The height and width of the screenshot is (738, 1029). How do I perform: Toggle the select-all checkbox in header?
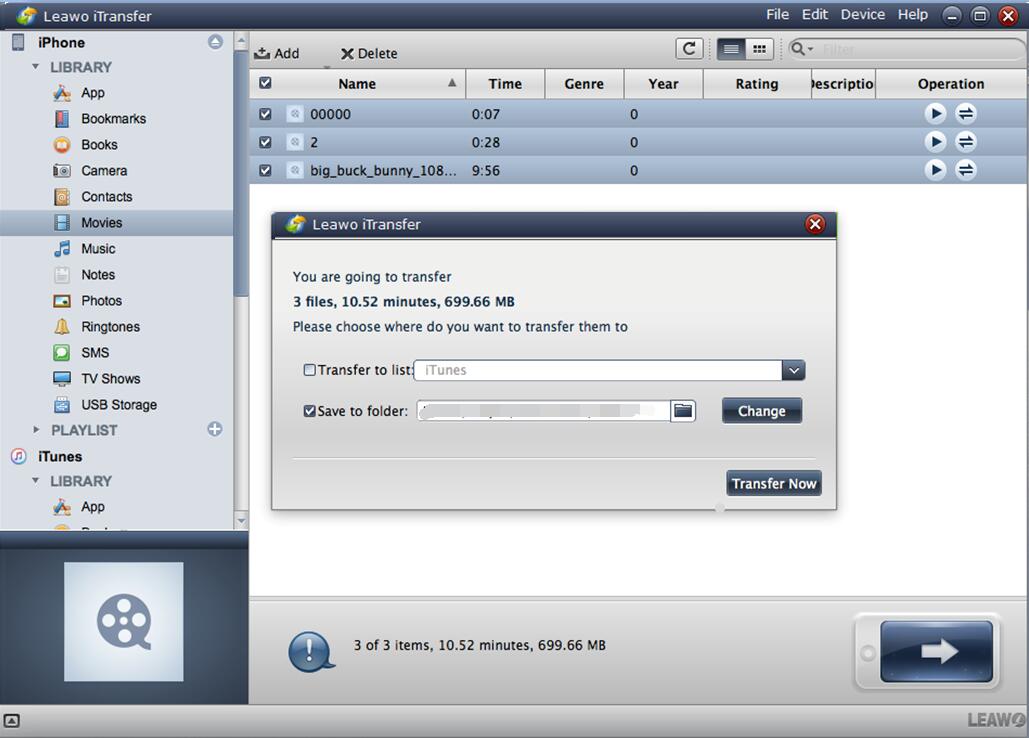point(265,83)
